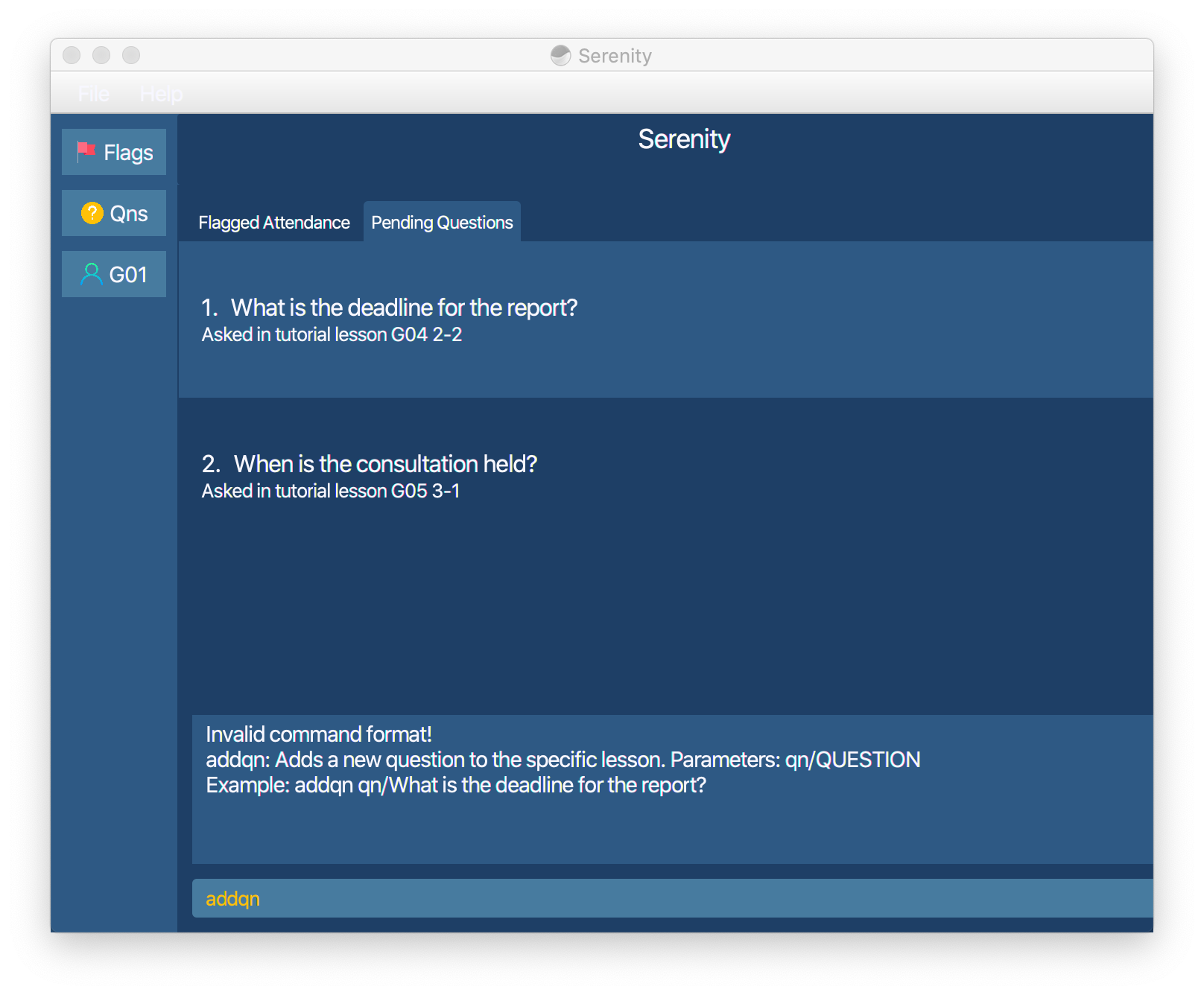Minimize the Serenity window
Viewport: 1204px width, 995px height.
tap(101, 55)
